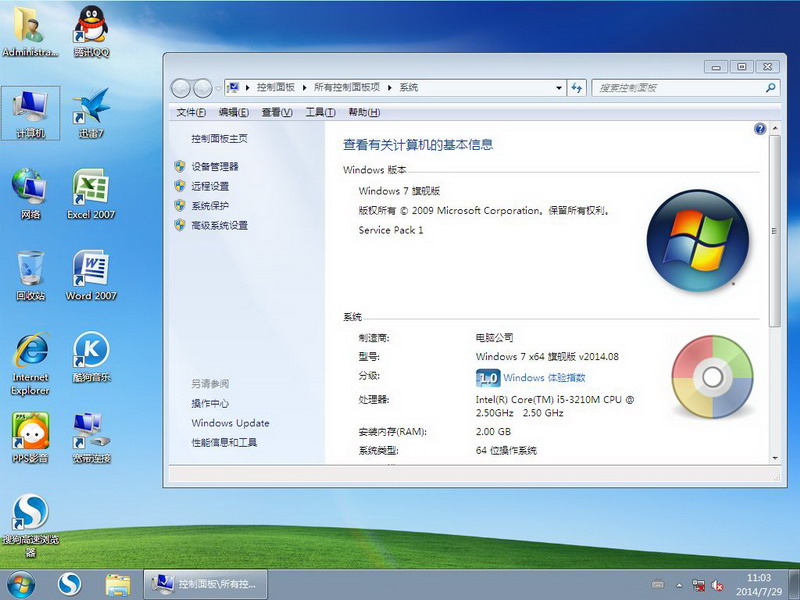Go to 控制面板主页

click(x=219, y=139)
